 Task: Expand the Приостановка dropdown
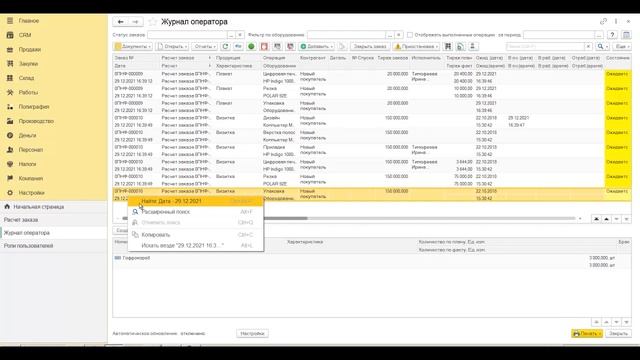click(x=416, y=47)
